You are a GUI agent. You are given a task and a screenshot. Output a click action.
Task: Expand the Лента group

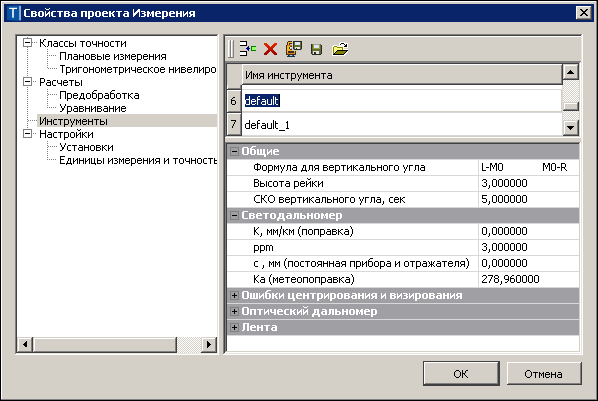[234, 327]
